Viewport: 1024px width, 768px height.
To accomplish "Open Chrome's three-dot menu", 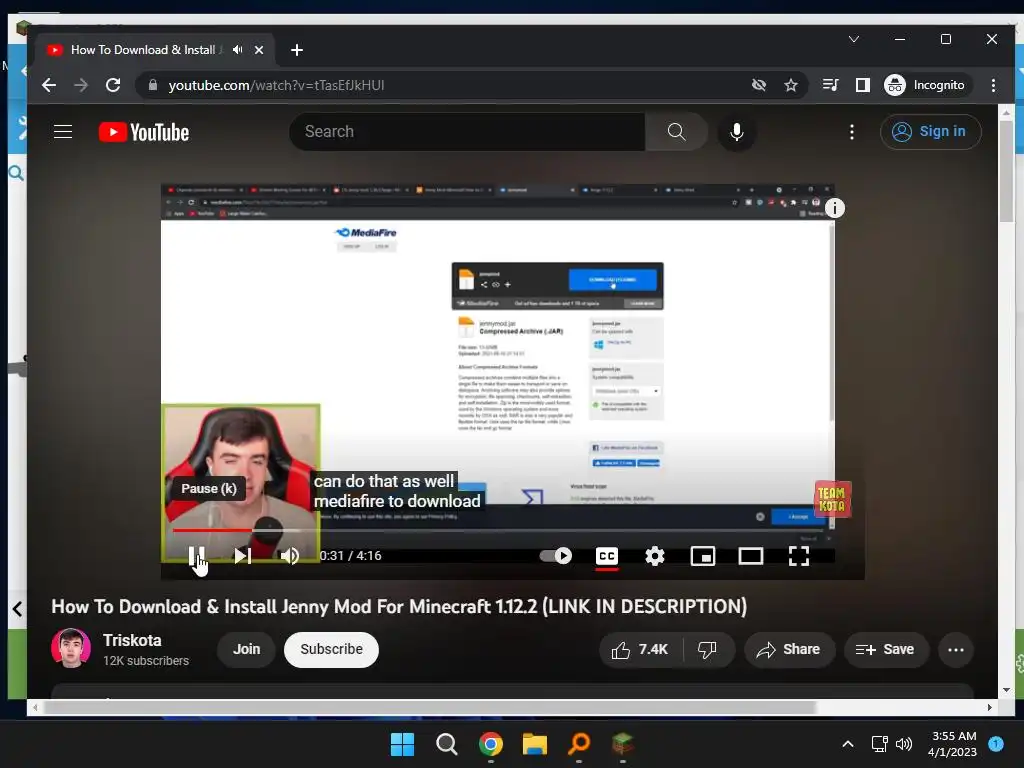I will [993, 85].
